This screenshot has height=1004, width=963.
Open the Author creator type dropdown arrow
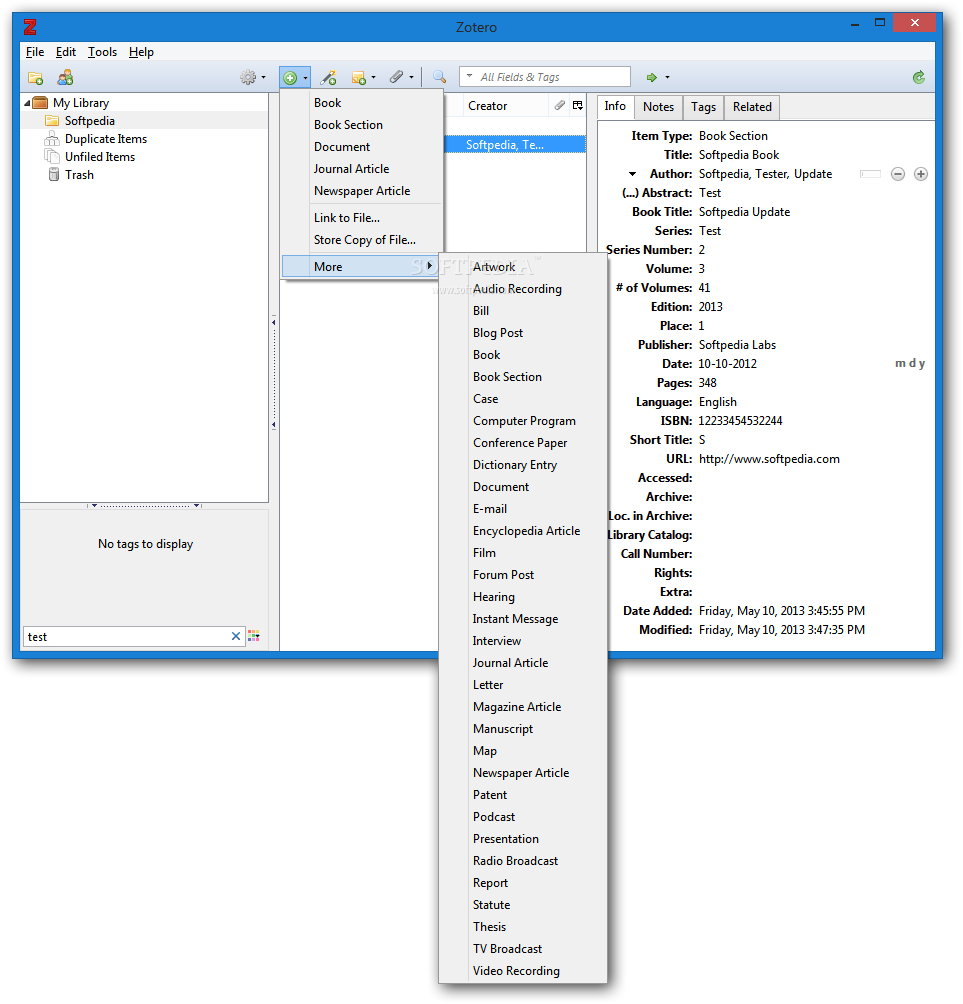click(x=633, y=174)
